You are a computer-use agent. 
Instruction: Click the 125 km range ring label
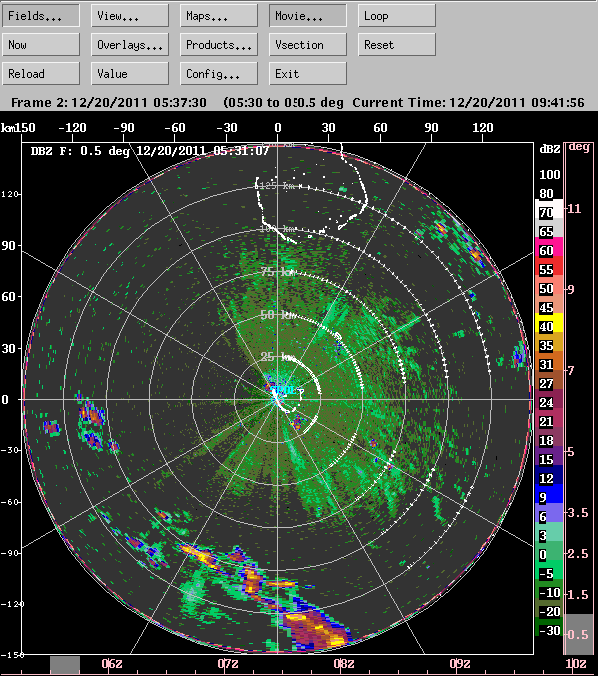click(277, 186)
